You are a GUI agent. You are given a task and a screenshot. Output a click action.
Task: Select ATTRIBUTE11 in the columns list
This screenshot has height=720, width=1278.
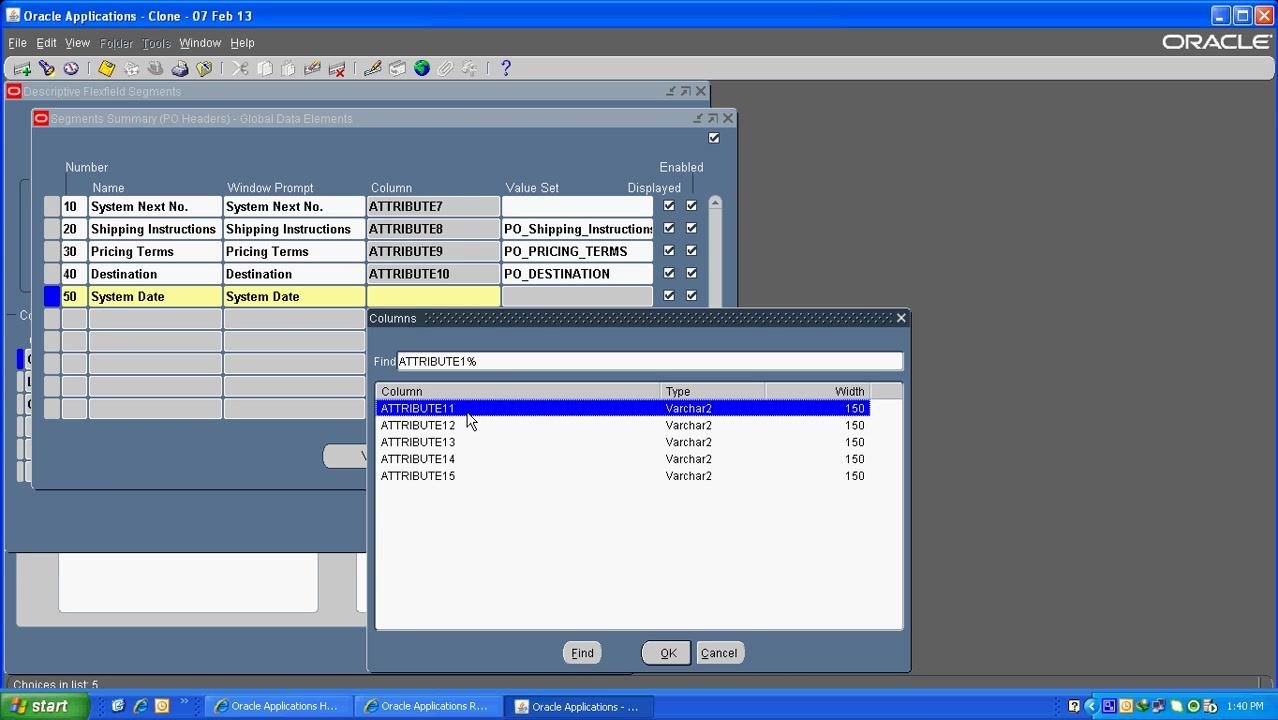pos(622,408)
